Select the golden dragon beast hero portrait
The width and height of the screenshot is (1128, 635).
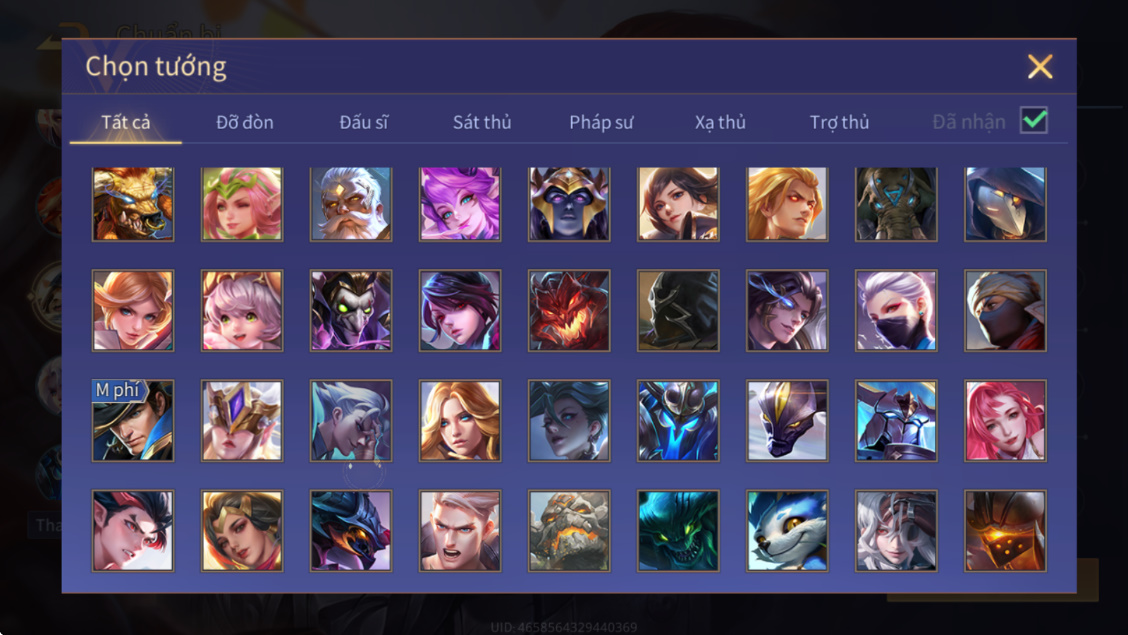tap(133, 204)
